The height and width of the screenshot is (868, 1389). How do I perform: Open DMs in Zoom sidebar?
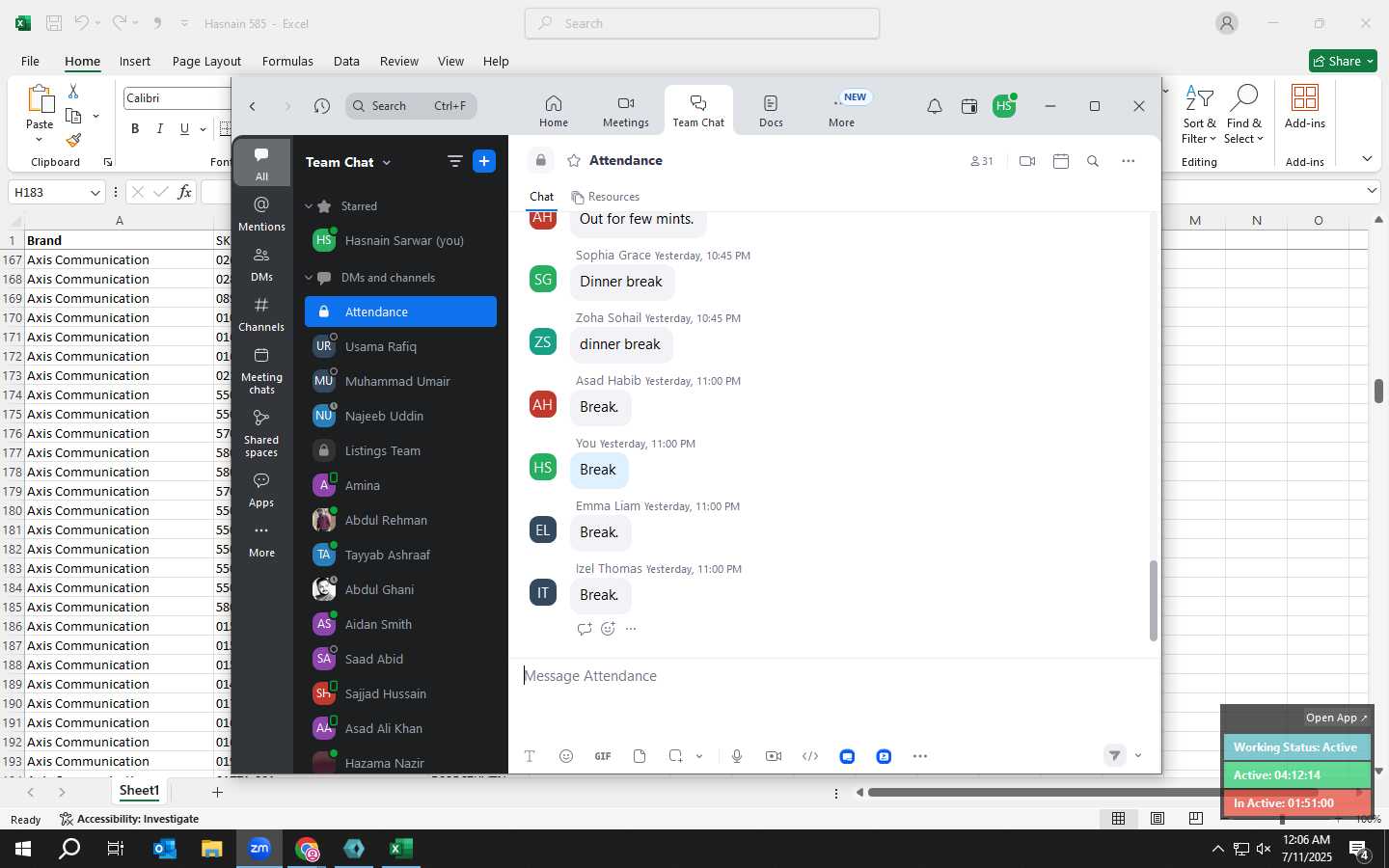click(261, 264)
